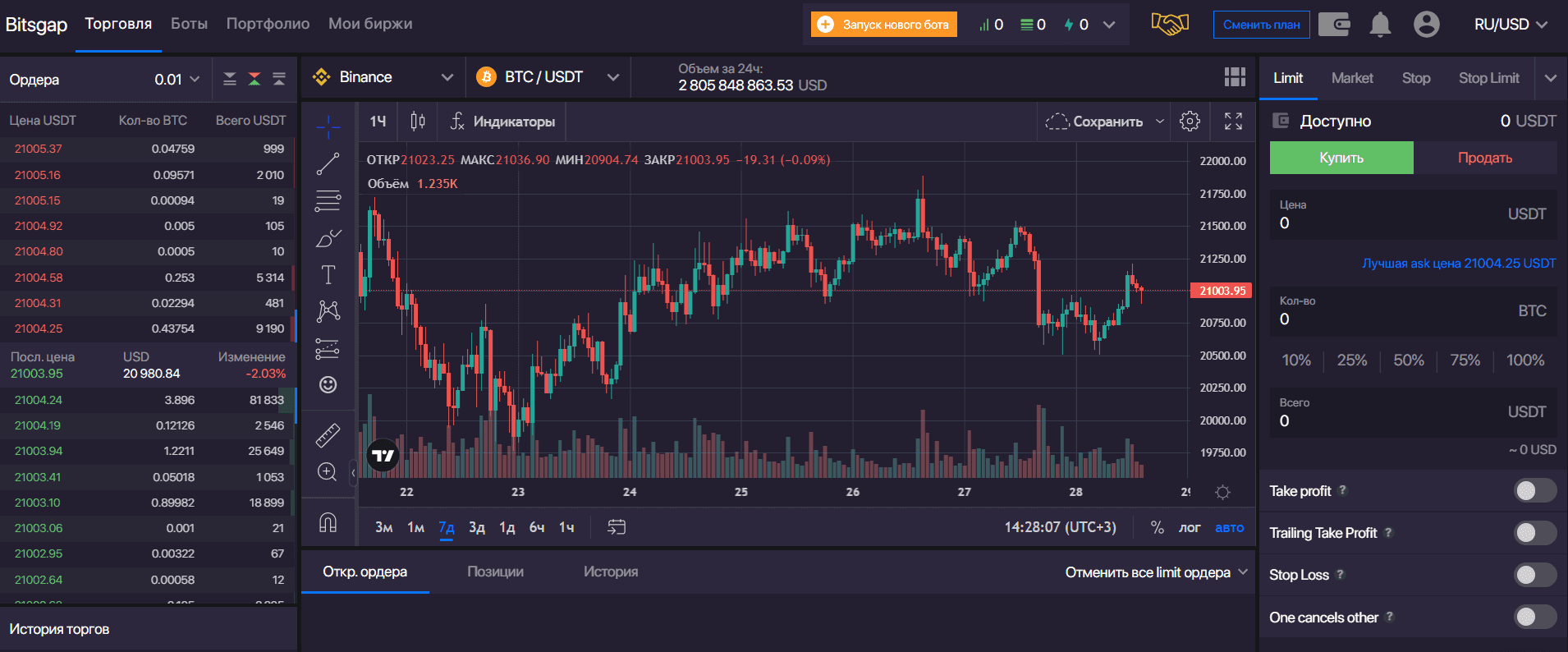Click the best ask price link
Screen dimensions: 1568x652
pyautogui.click(x=1459, y=264)
